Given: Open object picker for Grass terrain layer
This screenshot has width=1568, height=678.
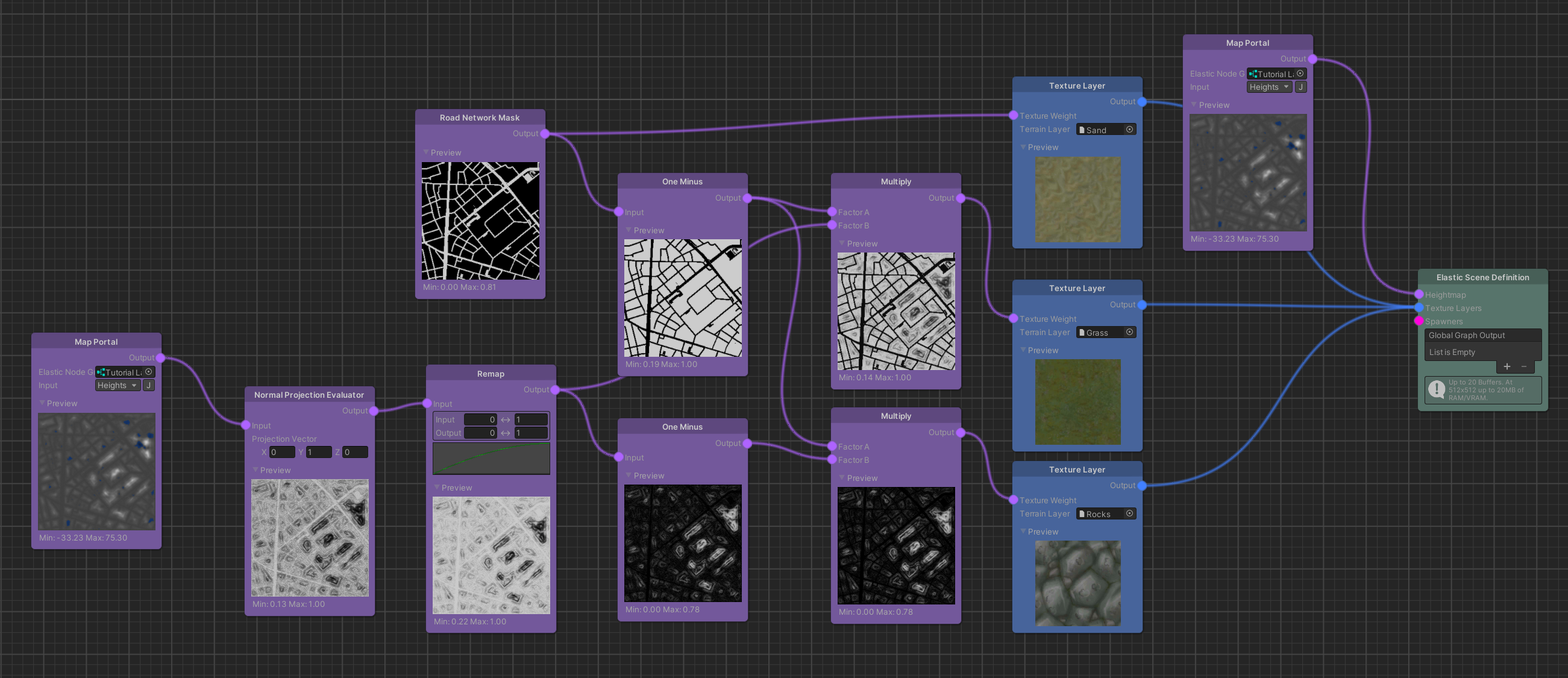Looking at the screenshot, I should 1129,332.
